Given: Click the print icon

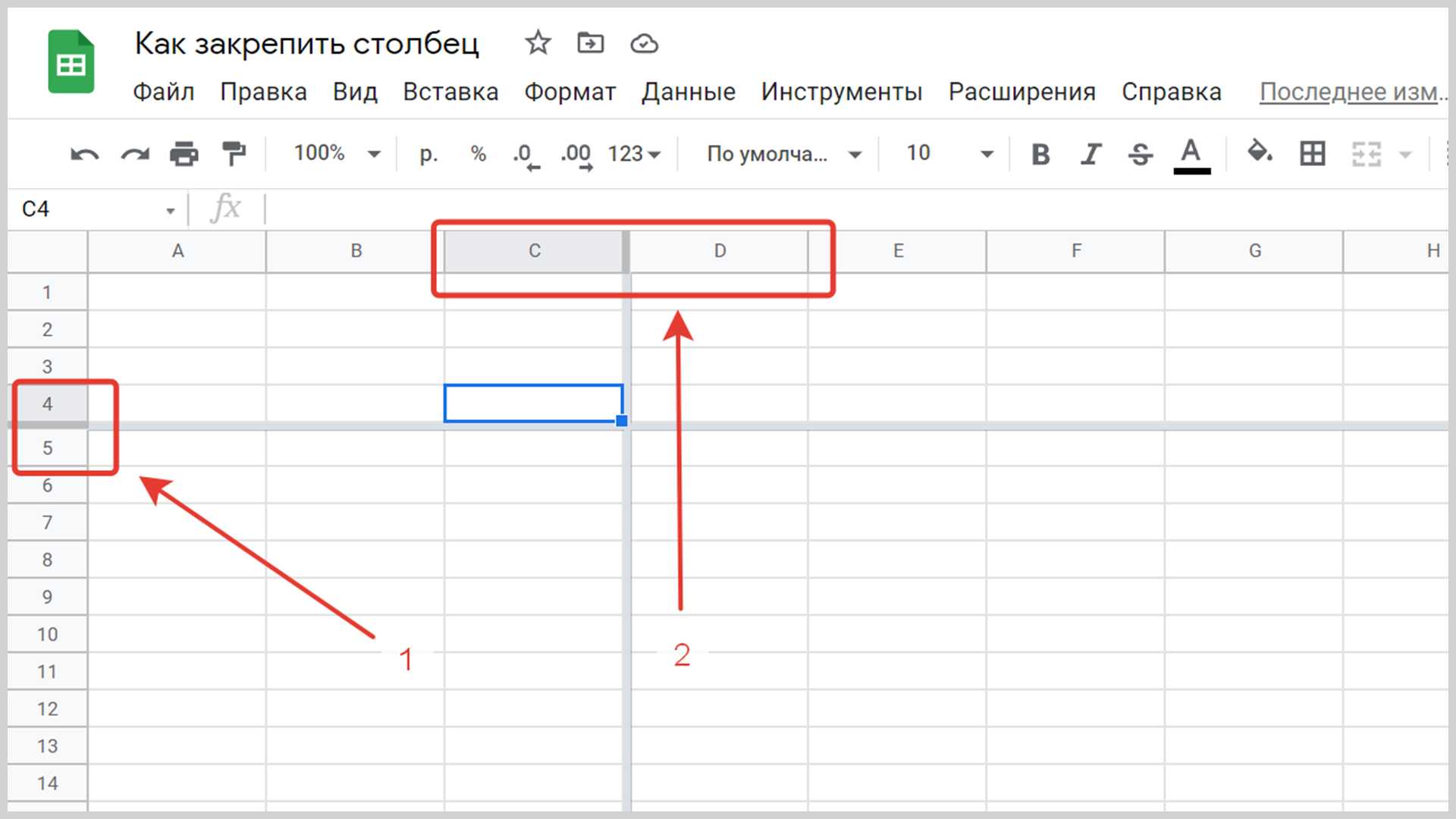Looking at the screenshot, I should (184, 154).
